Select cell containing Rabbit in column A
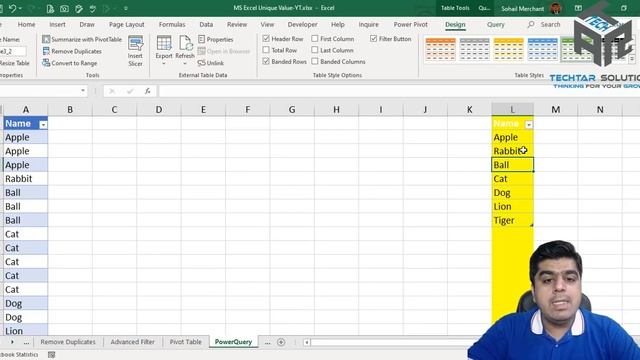 (x=25, y=179)
